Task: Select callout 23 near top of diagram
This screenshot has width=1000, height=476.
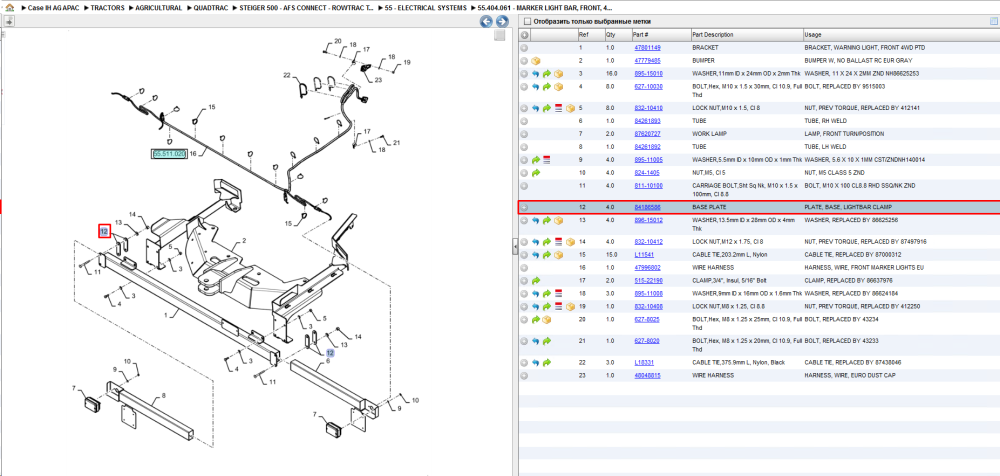Action: pyautogui.click(x=378, y=80)
